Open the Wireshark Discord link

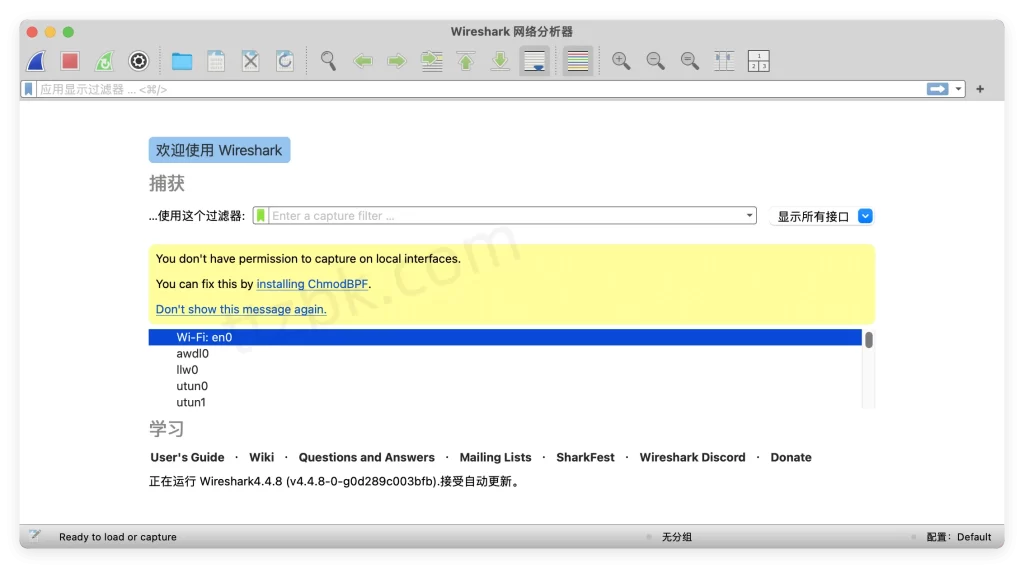click(x=692, y=458)
